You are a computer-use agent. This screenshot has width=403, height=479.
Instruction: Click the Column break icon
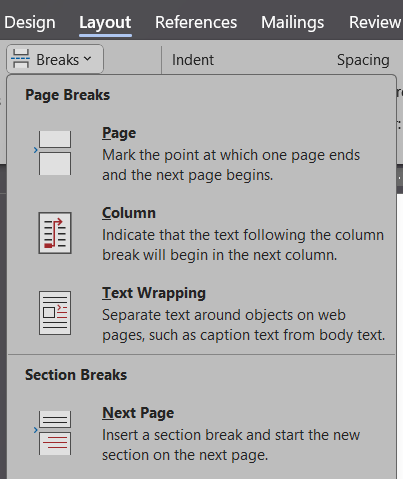pyautogui.click(x=55, y=233)
